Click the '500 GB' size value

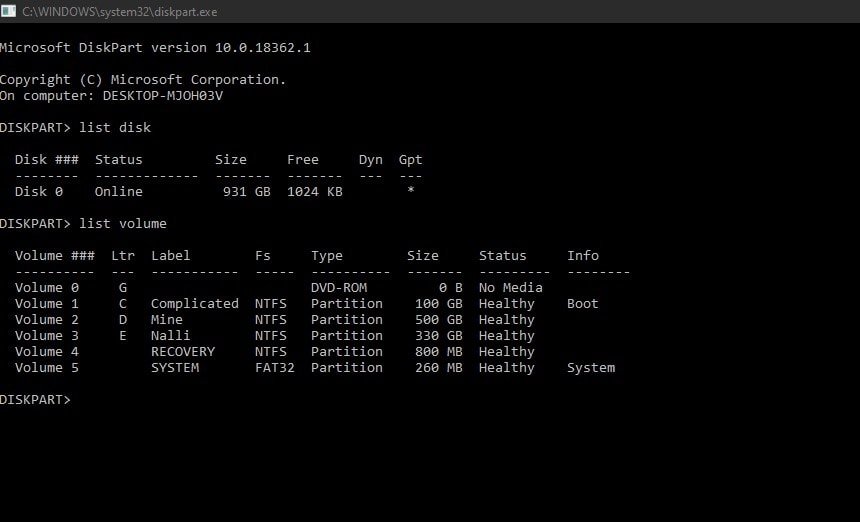(439, 320)
